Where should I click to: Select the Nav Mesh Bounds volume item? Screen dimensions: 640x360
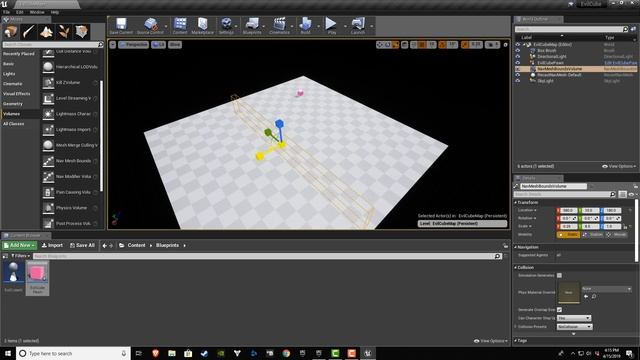point(70,161)
